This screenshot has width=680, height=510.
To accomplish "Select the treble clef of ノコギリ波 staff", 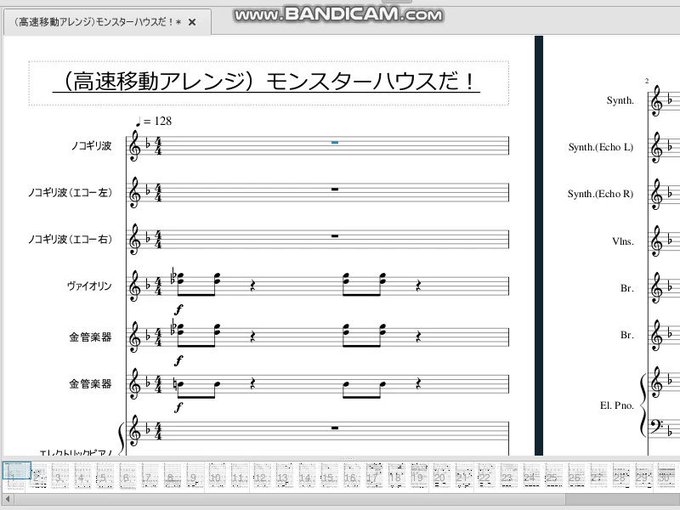I will pyautogui.click(x=135, y=146).
